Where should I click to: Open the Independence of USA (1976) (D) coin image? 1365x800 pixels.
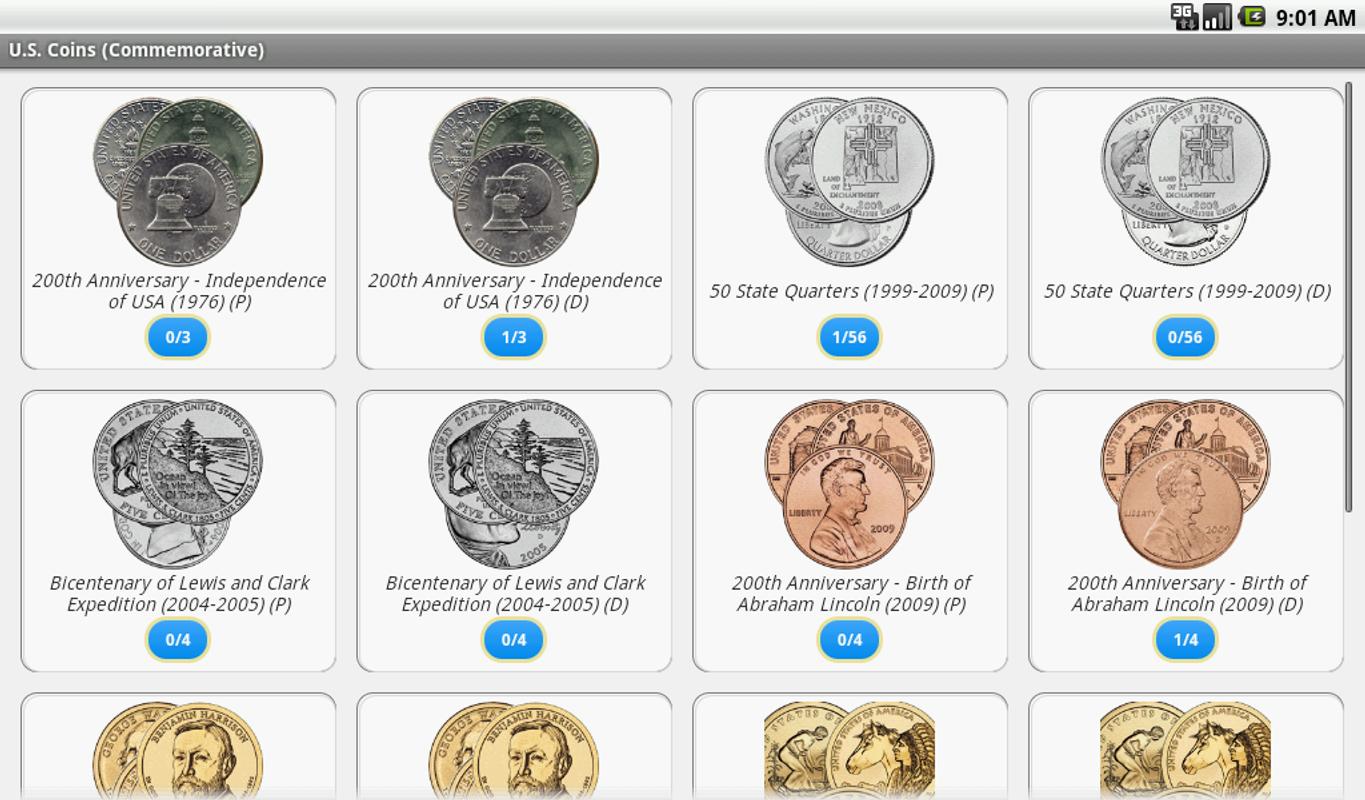click(x=514, y=181)
